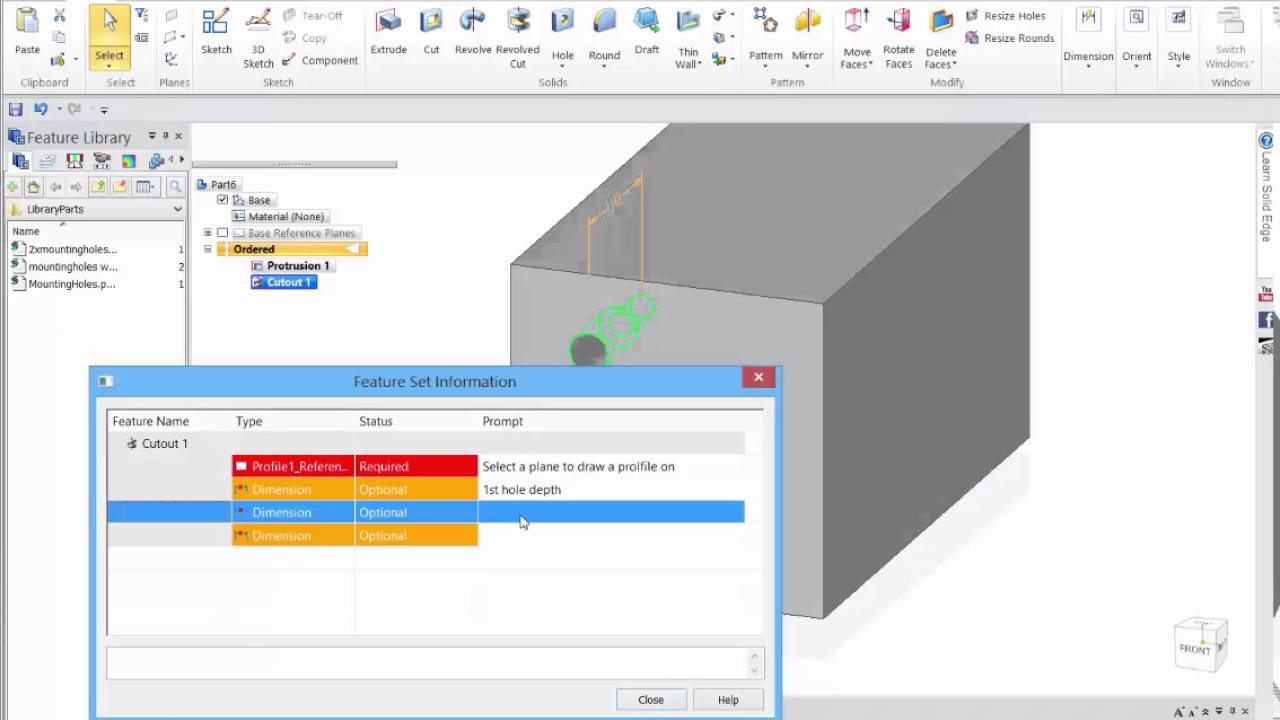Screen dimensions: 1280x720
Task: Open YouTube icon on right sidebar
Action: tap(1266, 295)
